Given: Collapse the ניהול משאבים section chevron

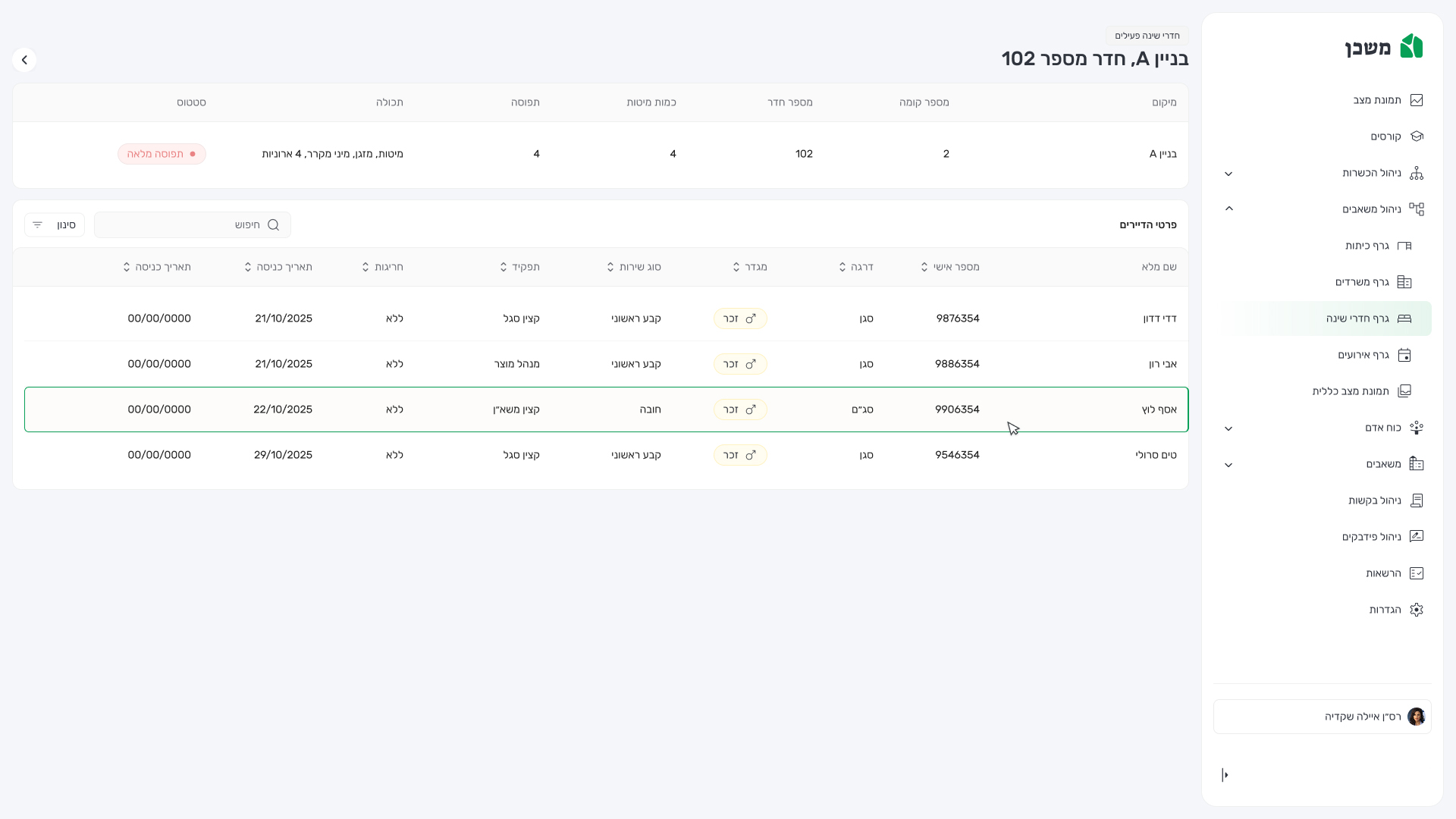Looking at the screenshot, I should (1228, 209).
